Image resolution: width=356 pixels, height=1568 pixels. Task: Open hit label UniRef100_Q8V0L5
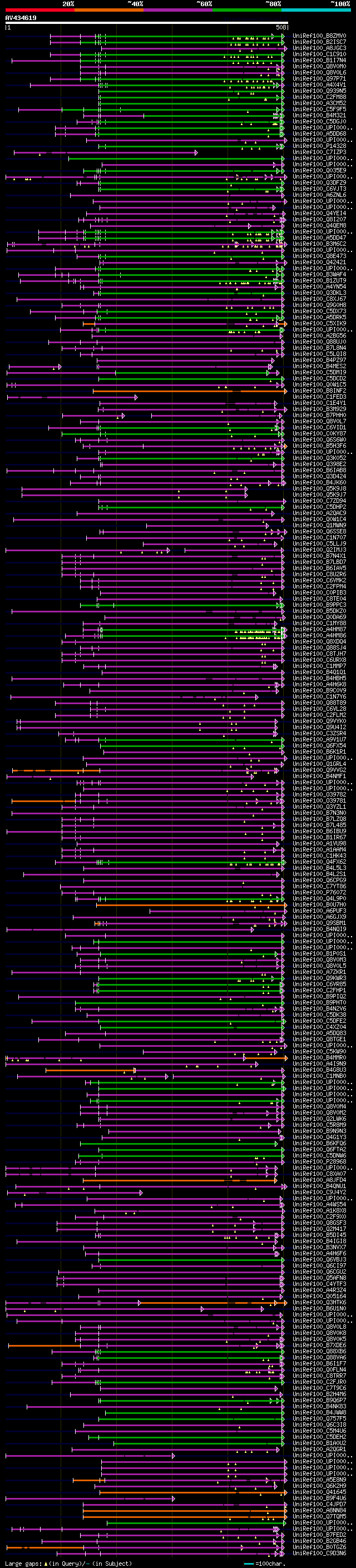[x=319, y=966]
